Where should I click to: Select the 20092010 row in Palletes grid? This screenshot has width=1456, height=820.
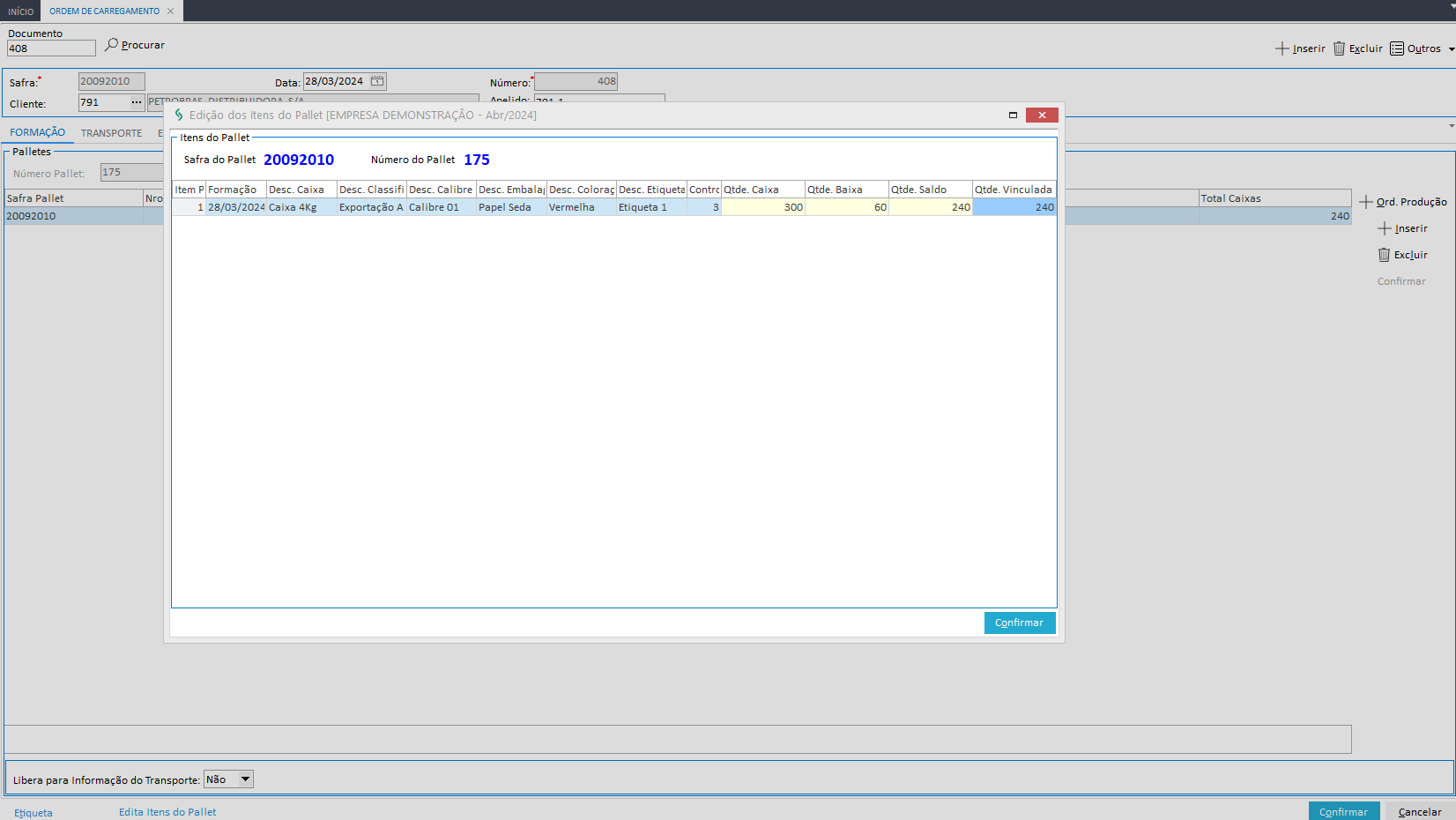[x=74, y=216]
